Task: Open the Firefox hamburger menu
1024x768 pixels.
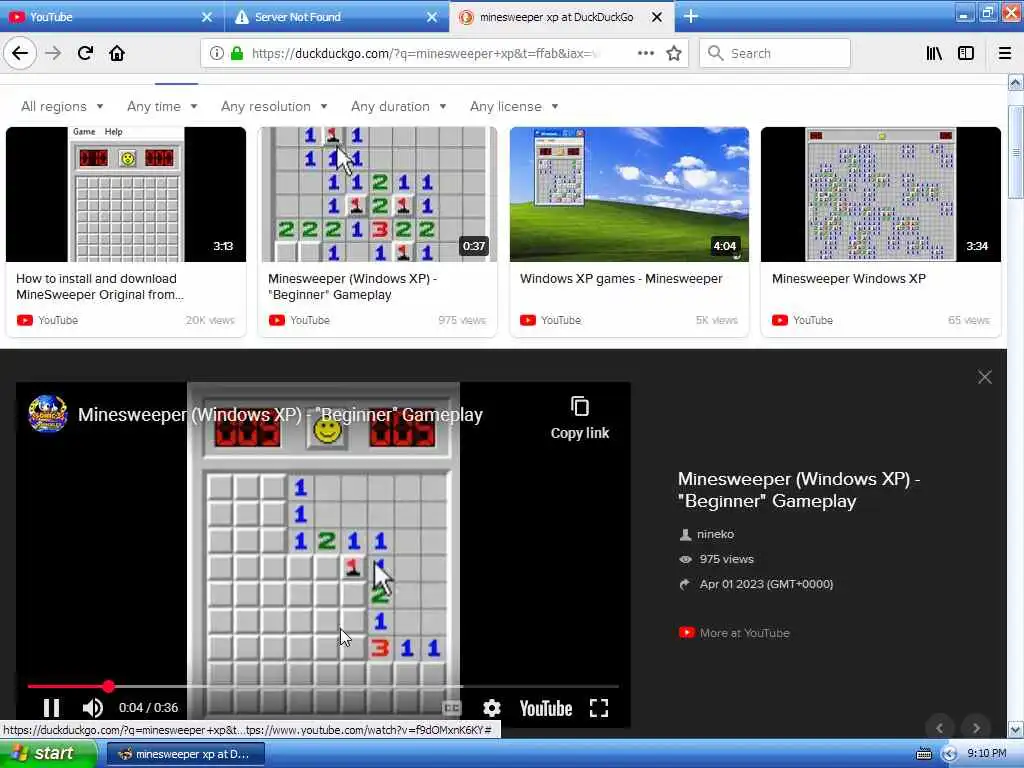Action: click(x=1005, y=53)
